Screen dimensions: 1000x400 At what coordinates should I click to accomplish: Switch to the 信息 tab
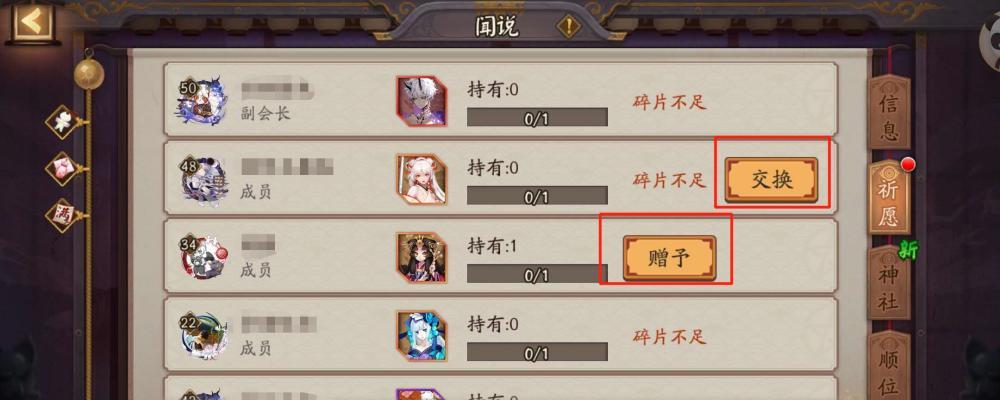click(889, 112)
